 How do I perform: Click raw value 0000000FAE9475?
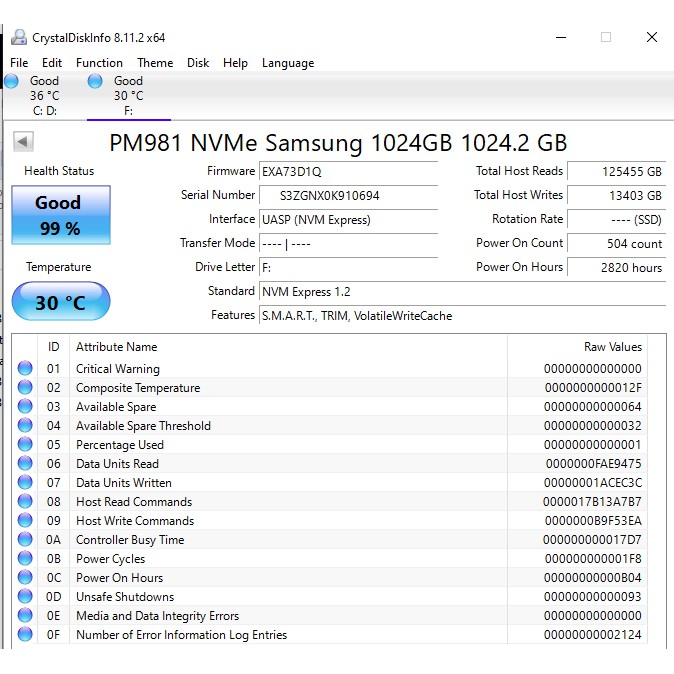(x=593, y=463)
